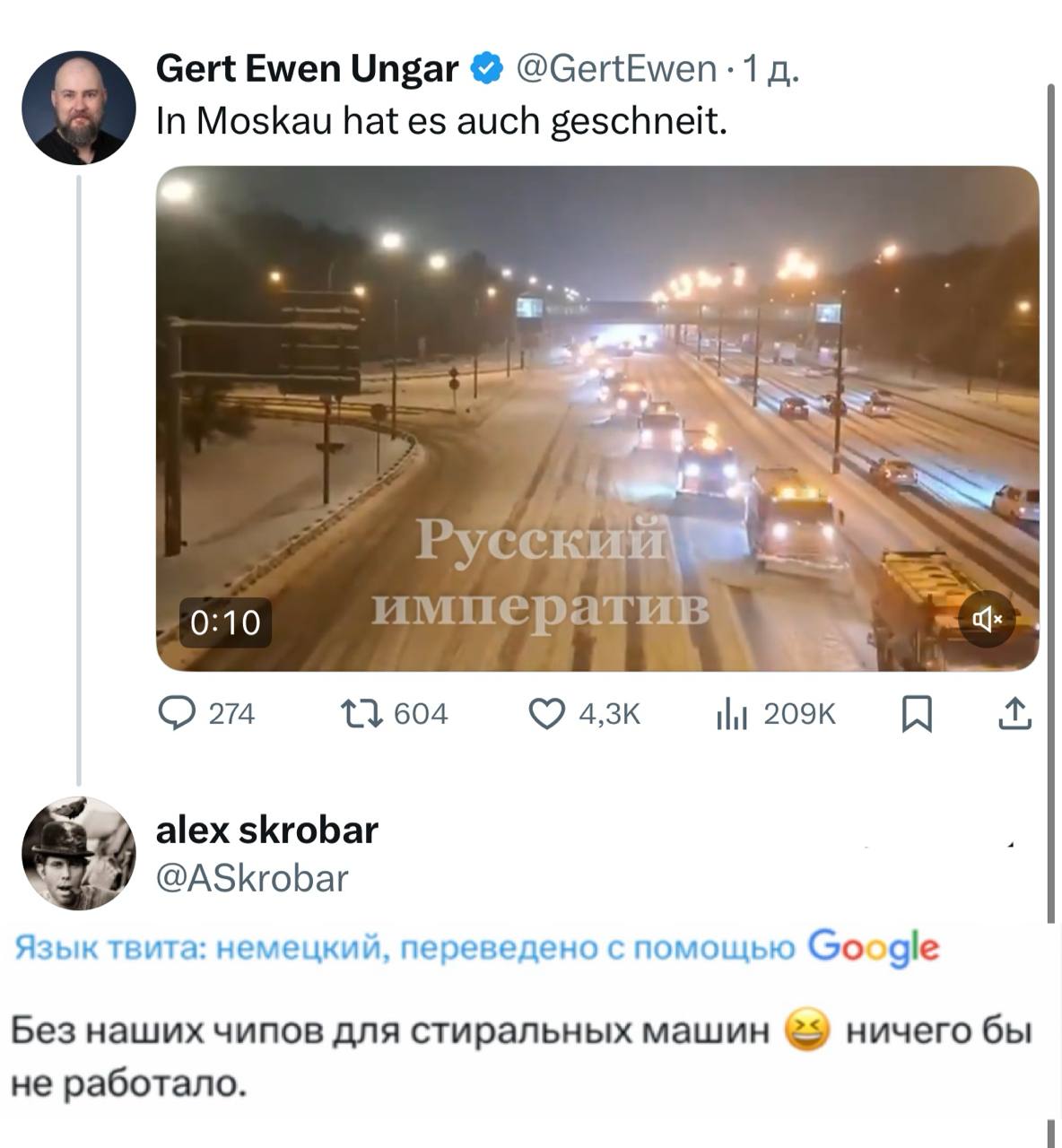Open the Gert Ewen Ungar name link

308,68
